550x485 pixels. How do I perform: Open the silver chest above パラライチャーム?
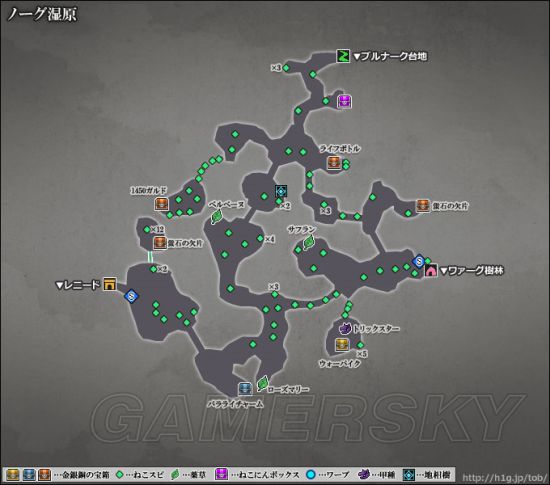(x=245, y=389)
